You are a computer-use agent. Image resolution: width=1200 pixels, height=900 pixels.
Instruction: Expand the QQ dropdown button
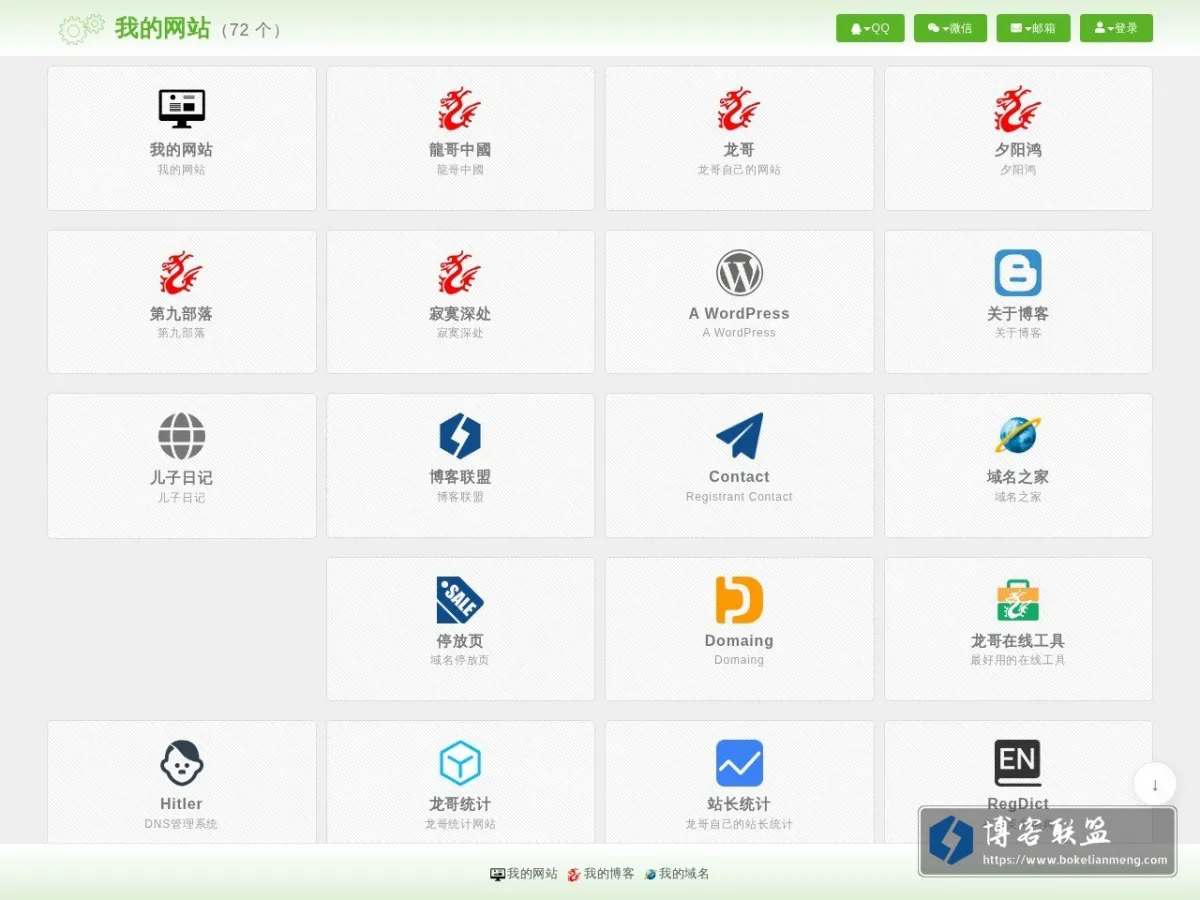[x=870, y=28]
